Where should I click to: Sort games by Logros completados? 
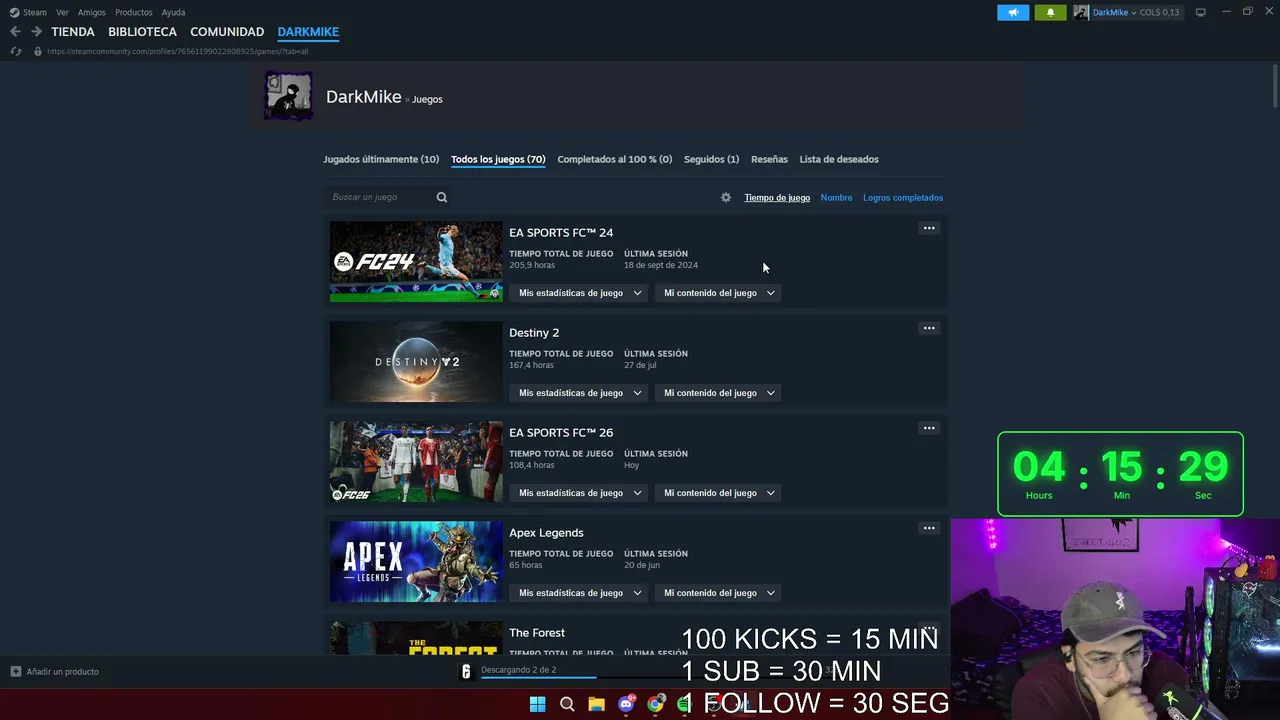pyautogui.click(x=903, y=198)
